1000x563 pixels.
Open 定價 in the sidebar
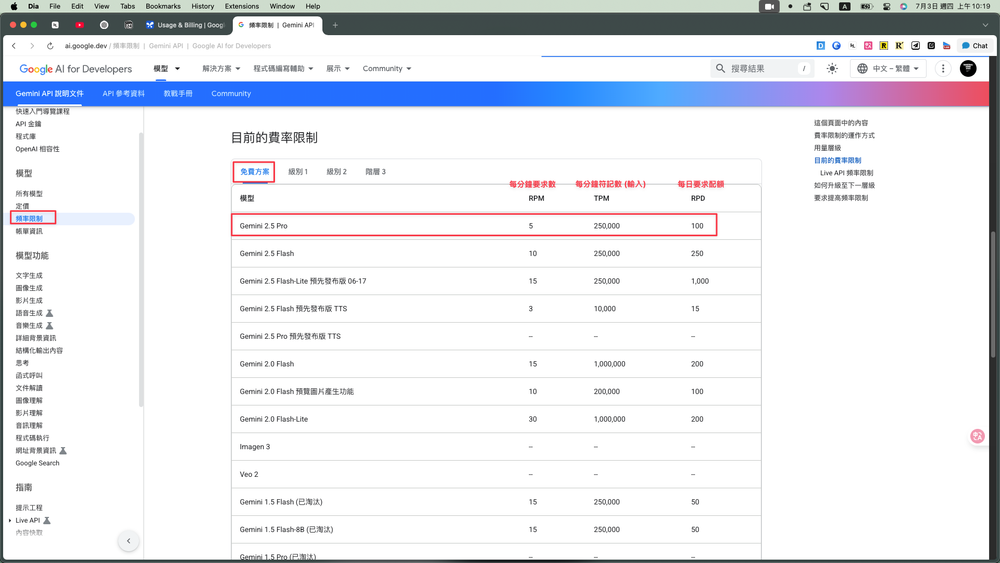tap(22, 206)
